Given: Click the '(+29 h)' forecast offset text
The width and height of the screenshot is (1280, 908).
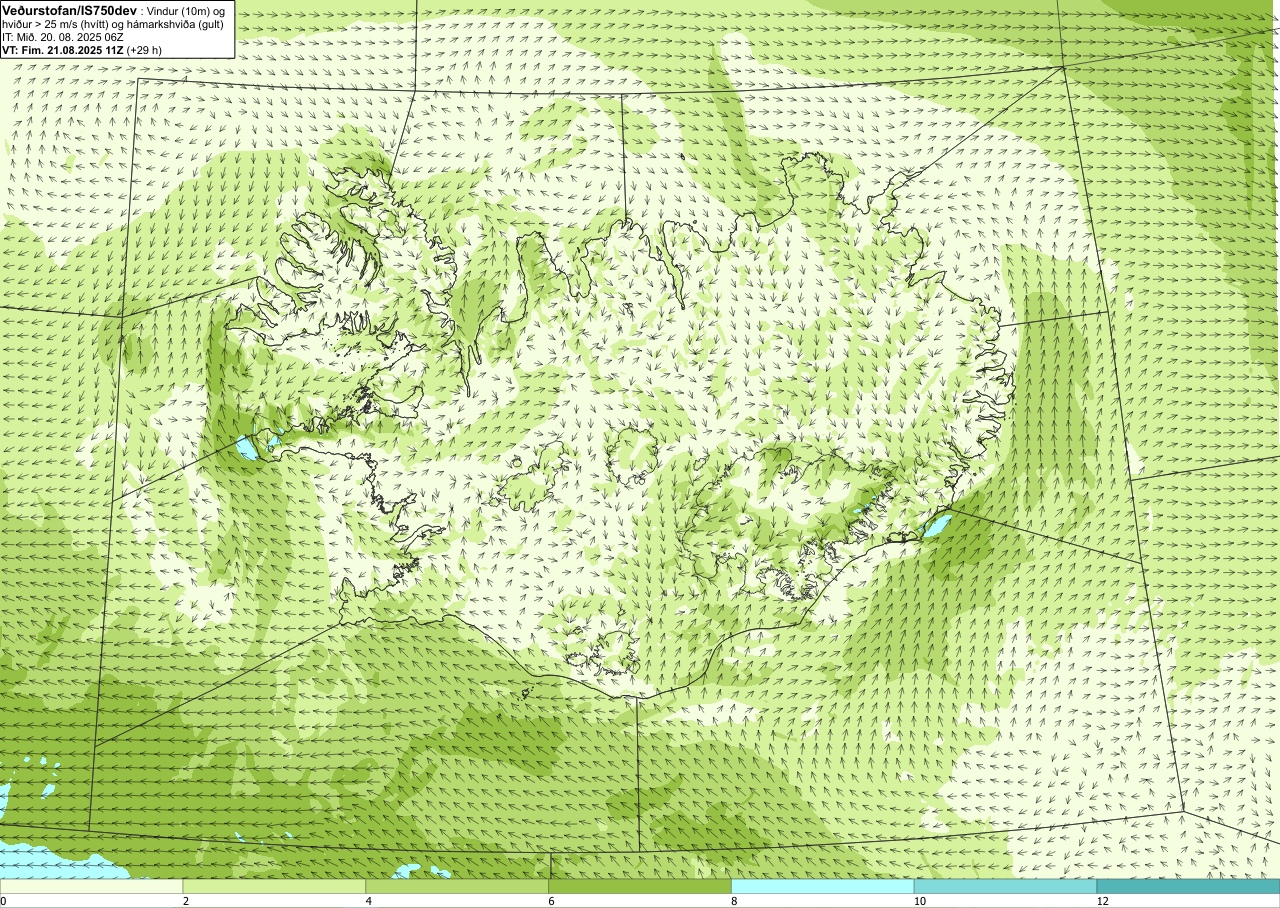Looking at the screenshot, I should point(143,49).
